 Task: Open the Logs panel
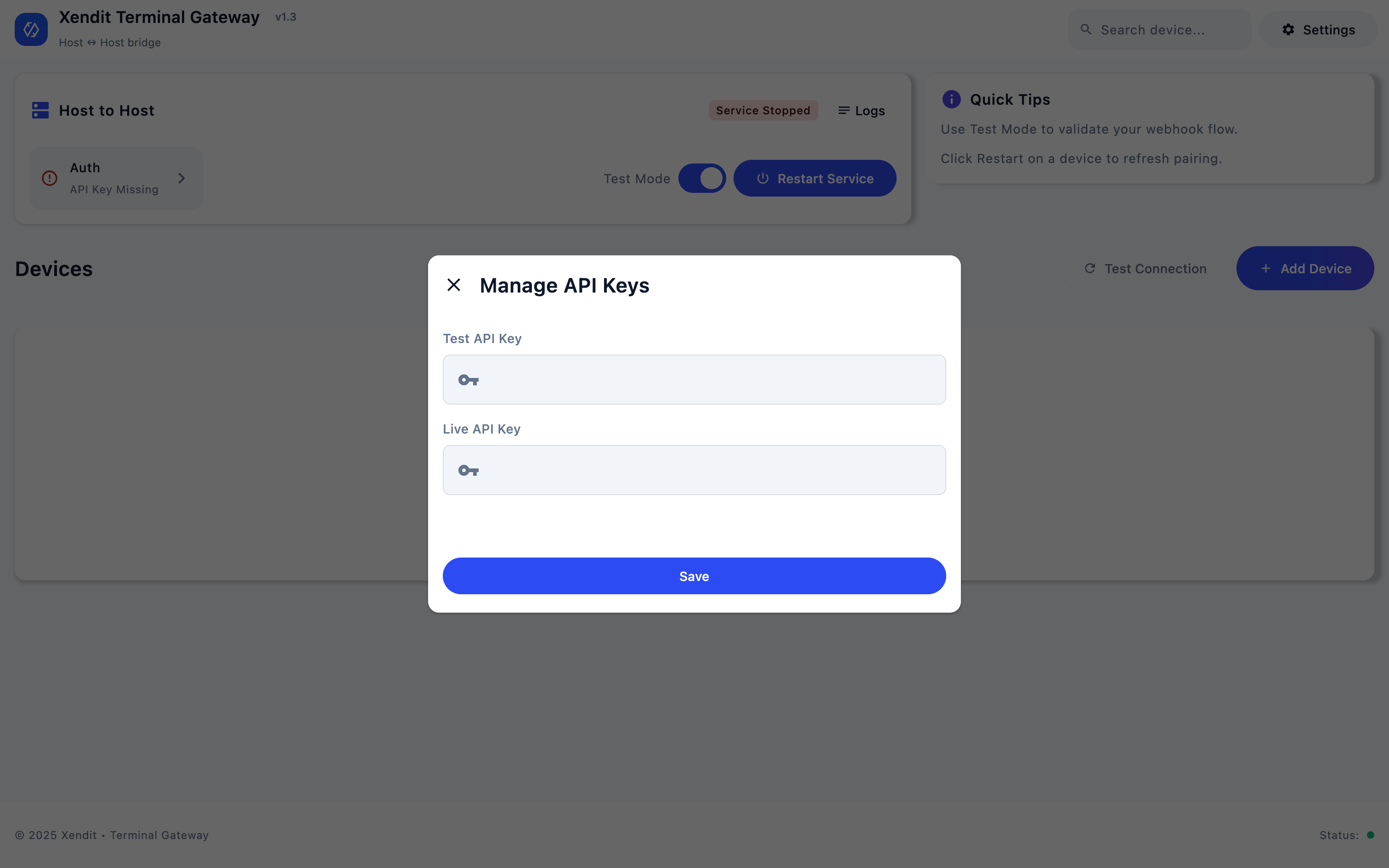point(861,110)
